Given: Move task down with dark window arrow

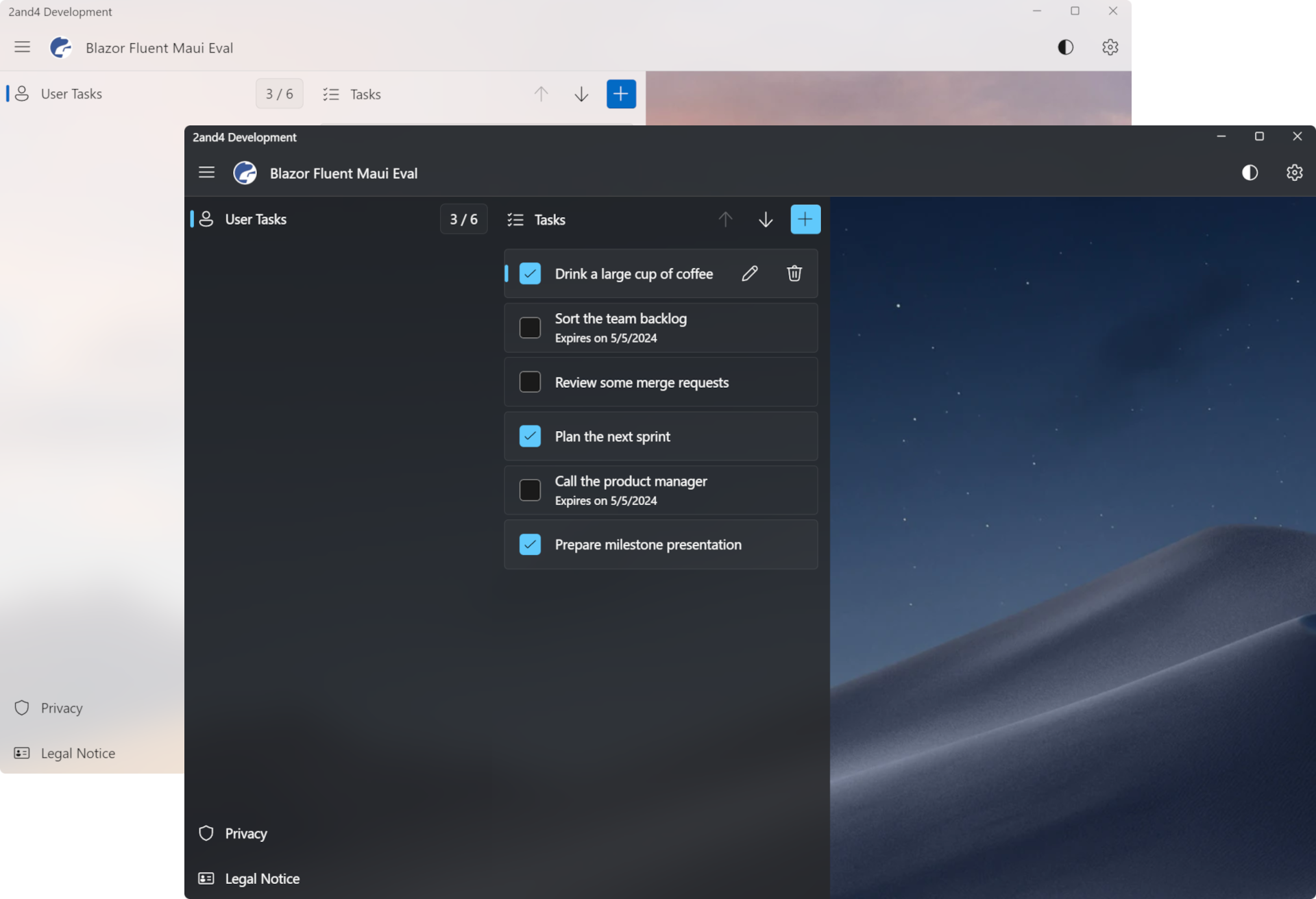Looking at the screenshot, I should point(766,219).
